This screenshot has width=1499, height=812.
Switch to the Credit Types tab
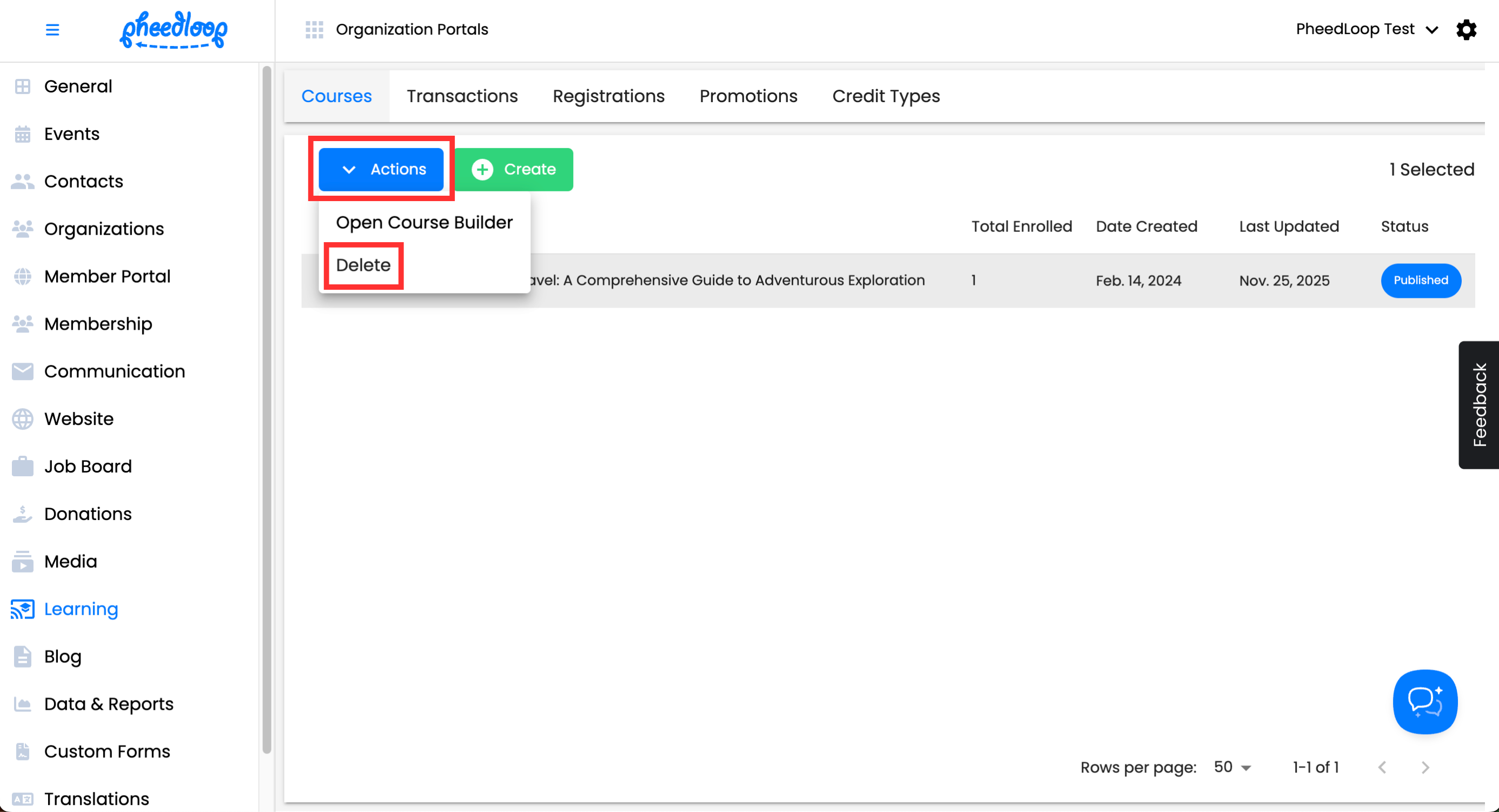886,96
